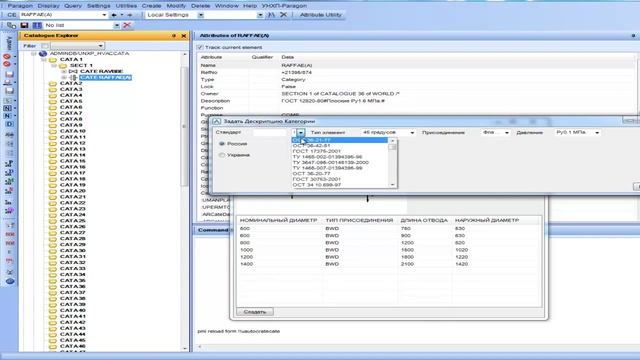Select ГОСТ 30753-2001 in the list
This screenshot has width=640, height=360.
click(x=316, y=179)
